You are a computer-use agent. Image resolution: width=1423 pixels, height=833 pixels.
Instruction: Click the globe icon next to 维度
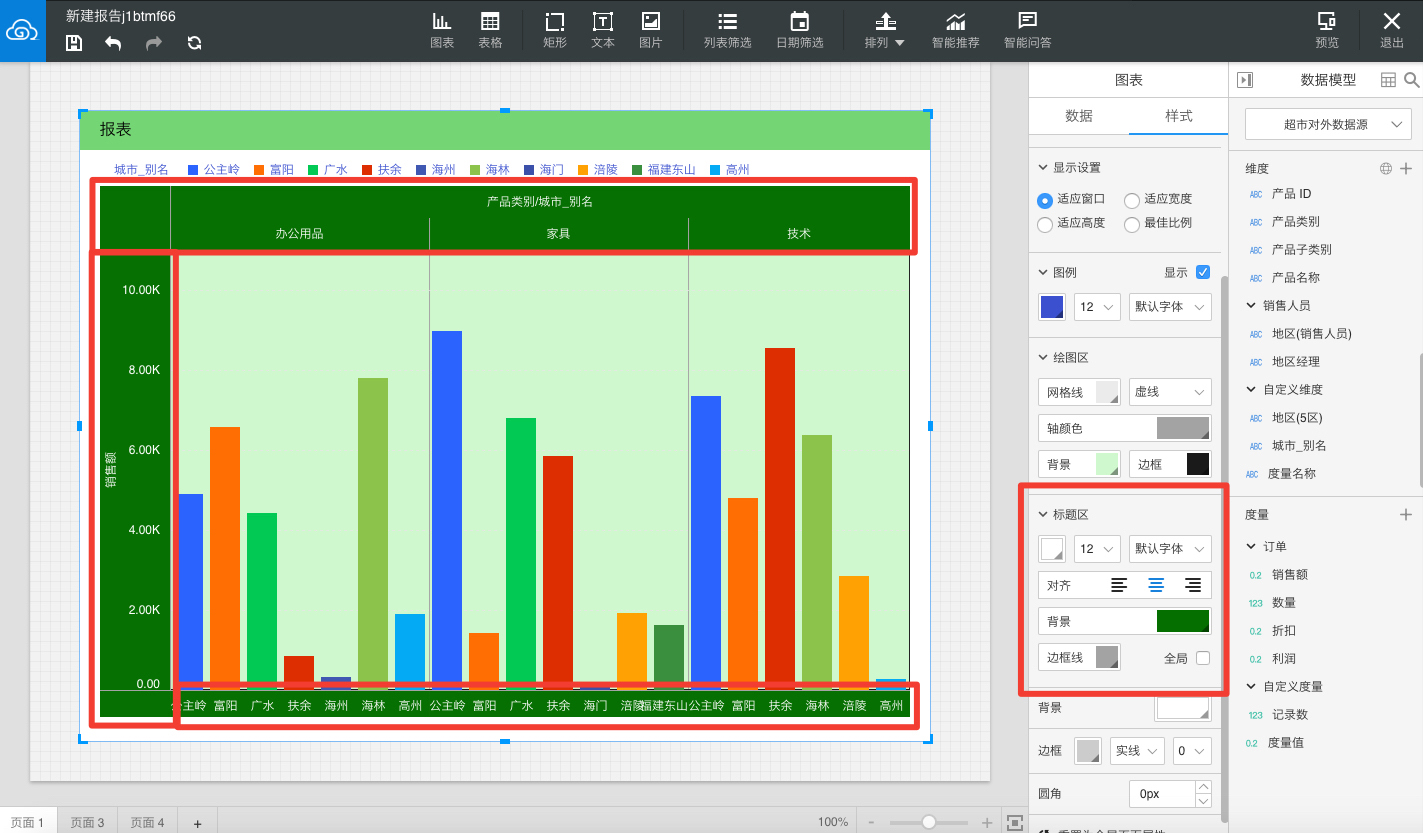pyautogui.click(x=1385, y=168)
